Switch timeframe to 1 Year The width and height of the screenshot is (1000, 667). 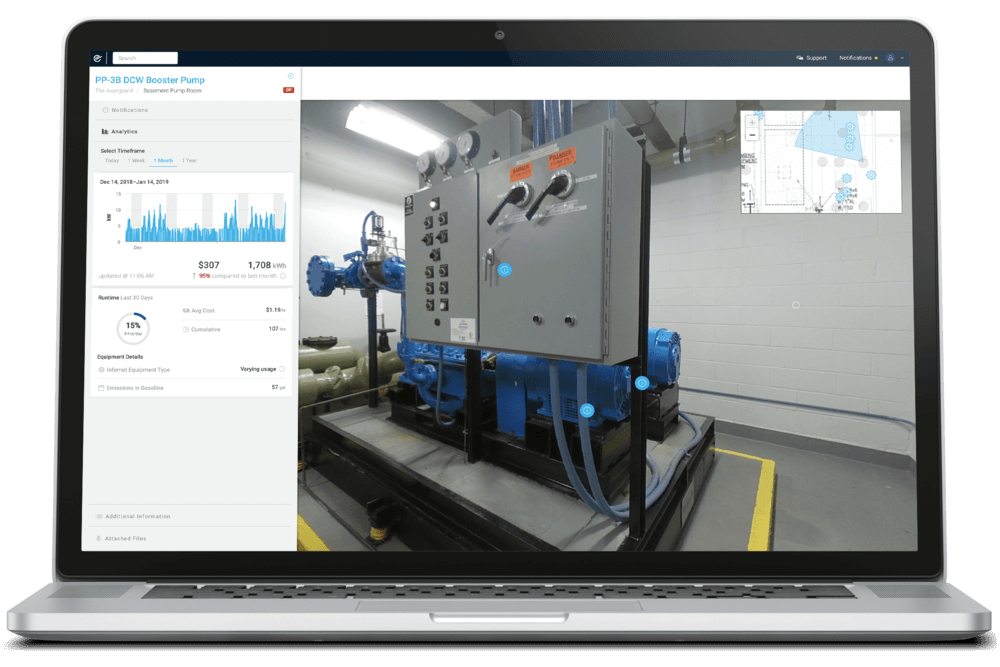coord(189,160)
